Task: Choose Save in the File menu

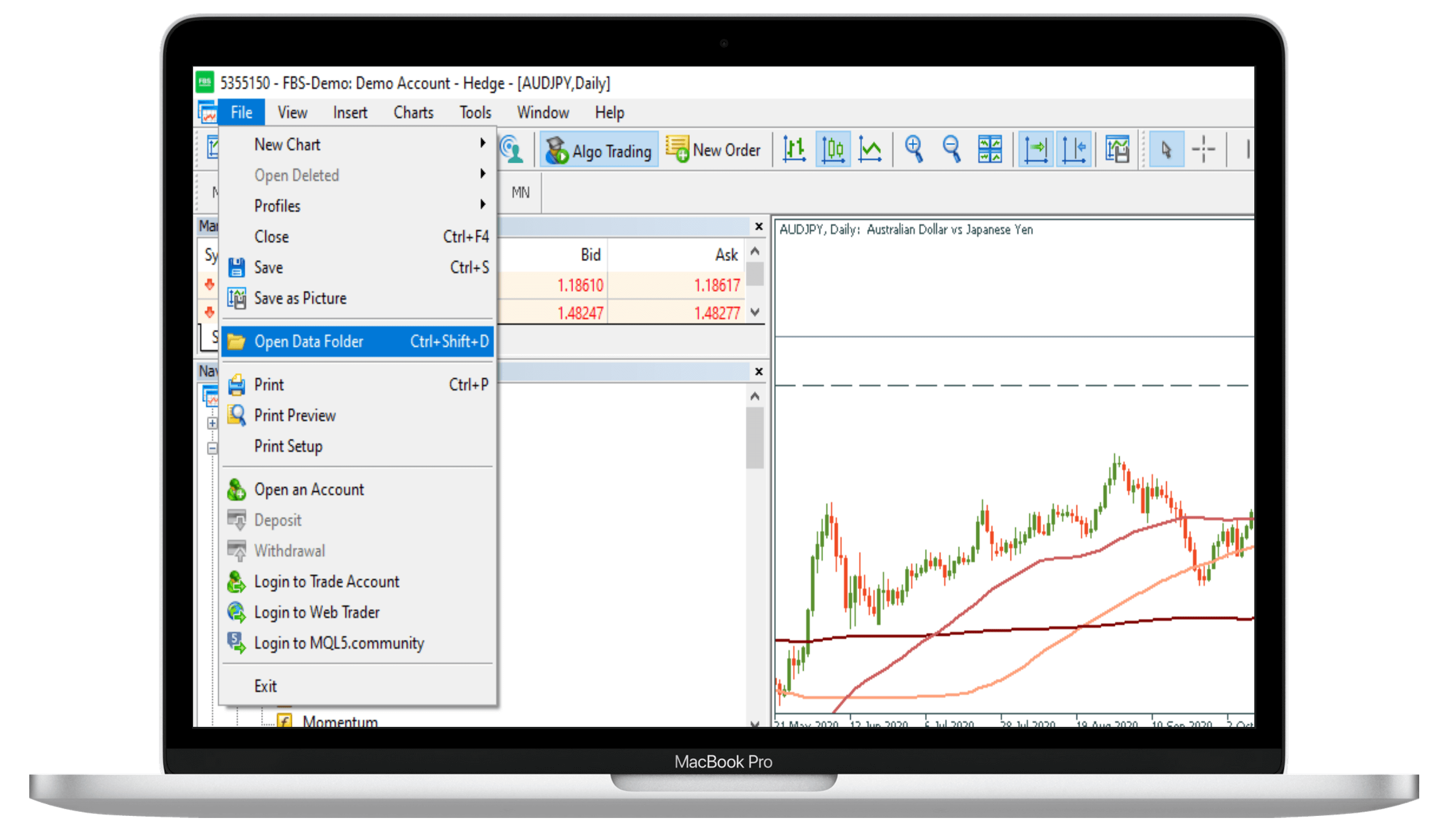Action: 357,267
